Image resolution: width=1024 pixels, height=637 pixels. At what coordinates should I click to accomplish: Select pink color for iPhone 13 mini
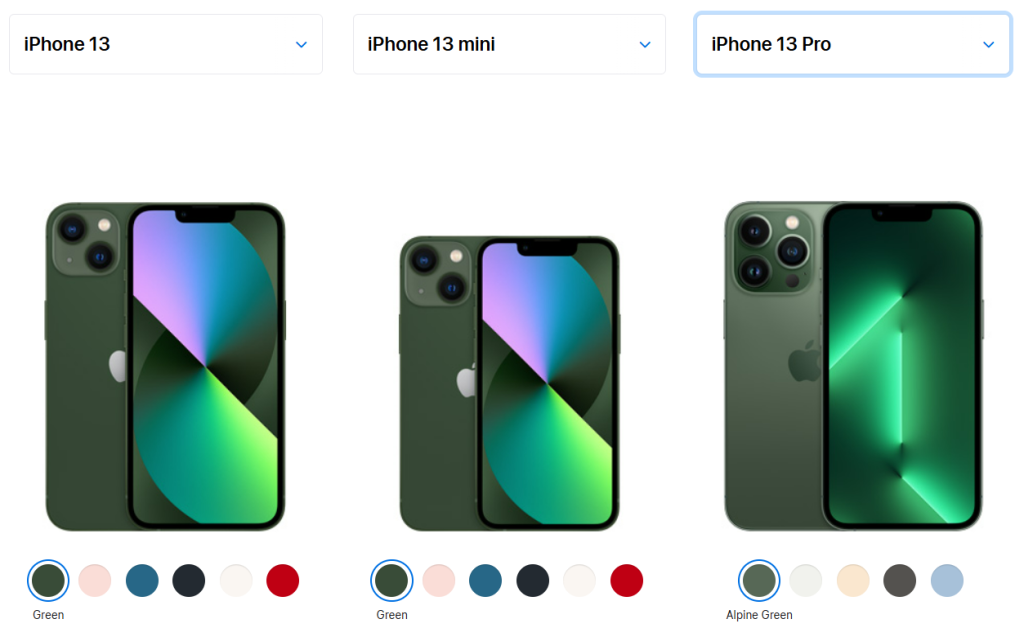tap(438, 580)
